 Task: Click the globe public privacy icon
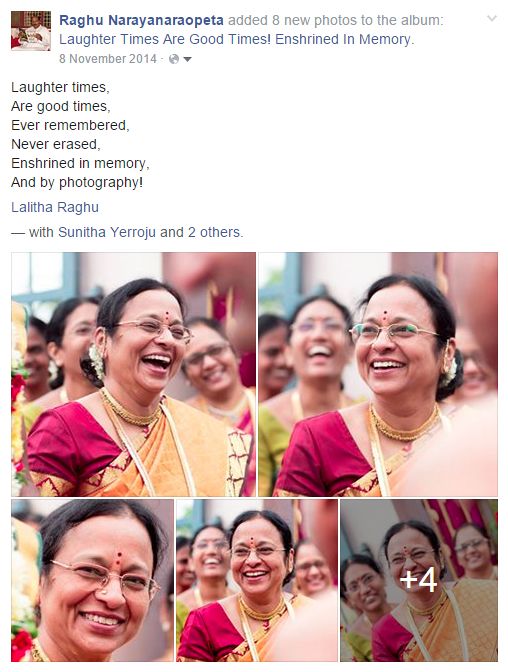pyautogui.click(x=174, y=59)
